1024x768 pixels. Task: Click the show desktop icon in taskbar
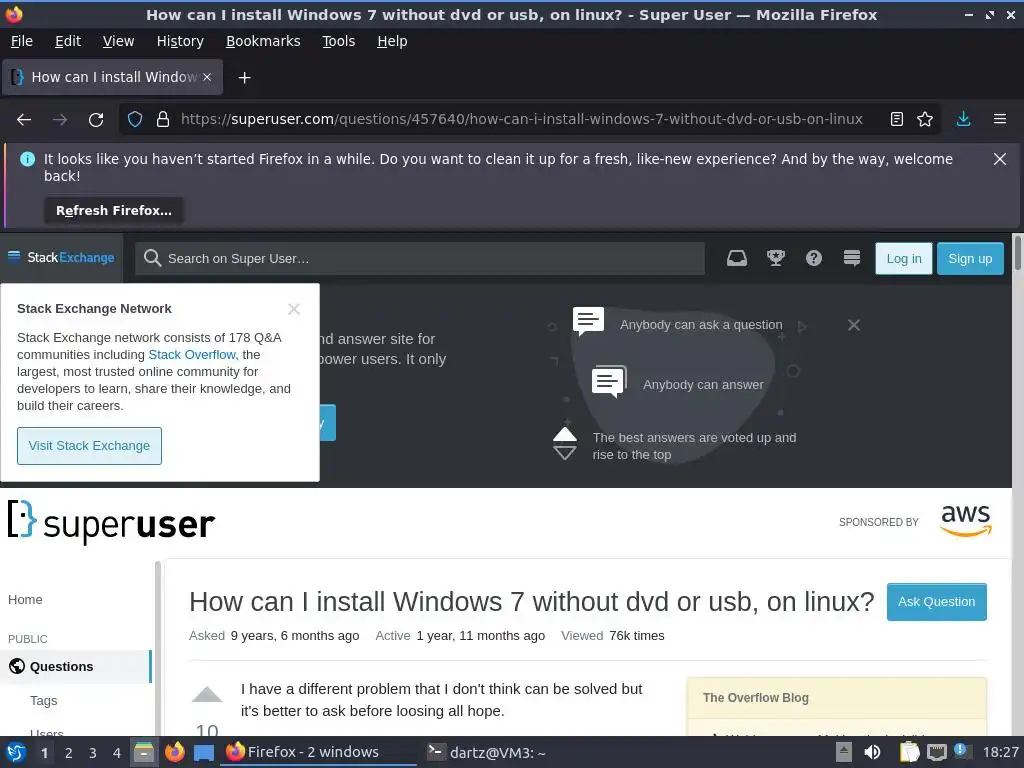(x=204, y=753)
